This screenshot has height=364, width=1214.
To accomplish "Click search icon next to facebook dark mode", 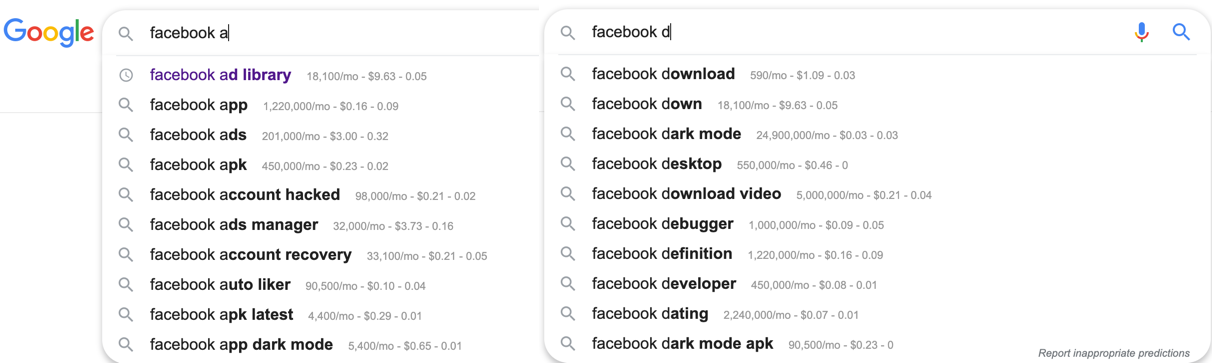I will (x=568, y=134).
